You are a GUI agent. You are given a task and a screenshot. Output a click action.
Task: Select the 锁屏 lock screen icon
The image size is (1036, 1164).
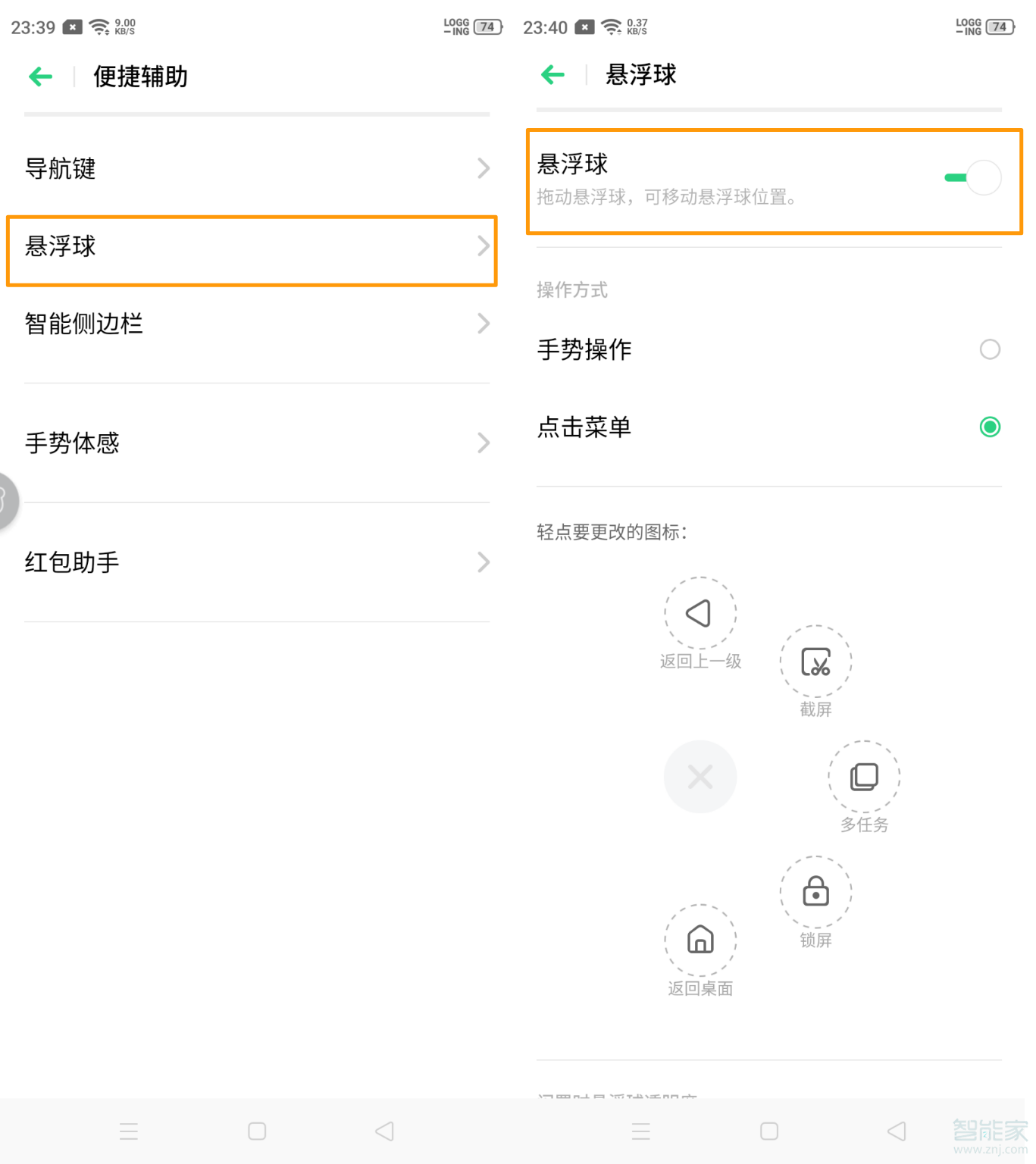point(815,892)
